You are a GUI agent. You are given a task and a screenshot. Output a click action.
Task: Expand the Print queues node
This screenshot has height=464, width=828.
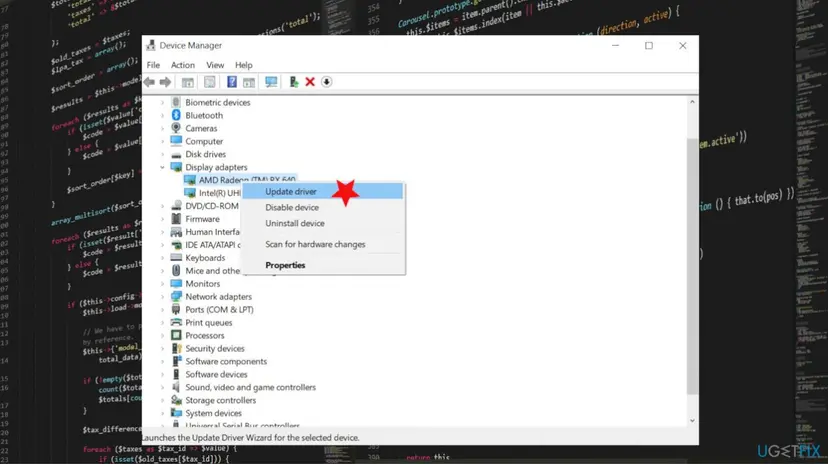163,323
